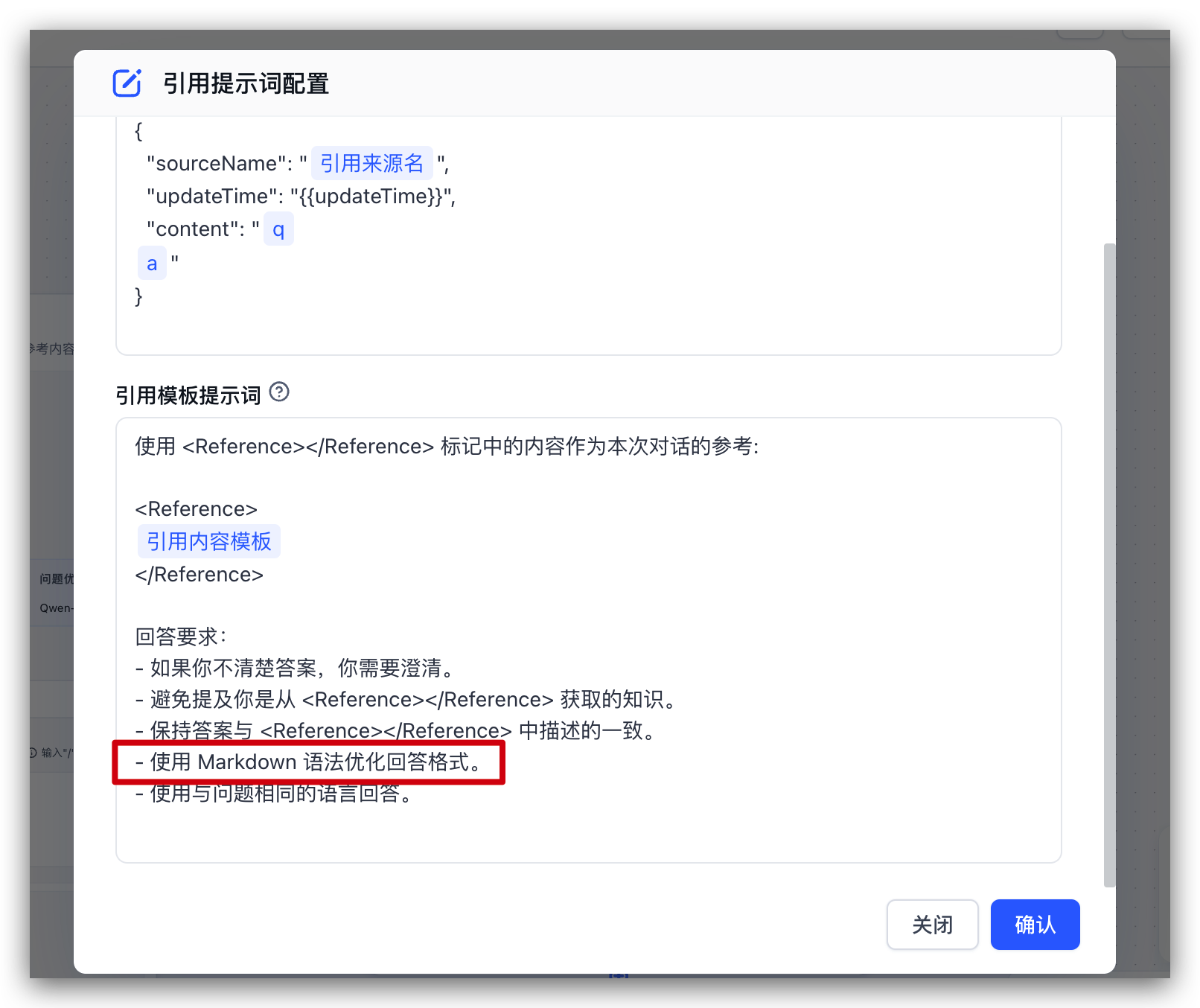Screen dimensions: 1200x1008
Task: Click the "sourceName" key text
Action: (x=215, y=164)
